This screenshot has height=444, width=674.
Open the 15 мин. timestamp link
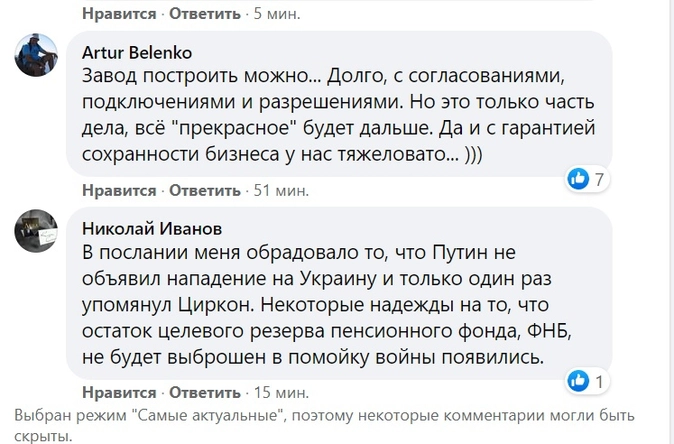coord(281,392)
